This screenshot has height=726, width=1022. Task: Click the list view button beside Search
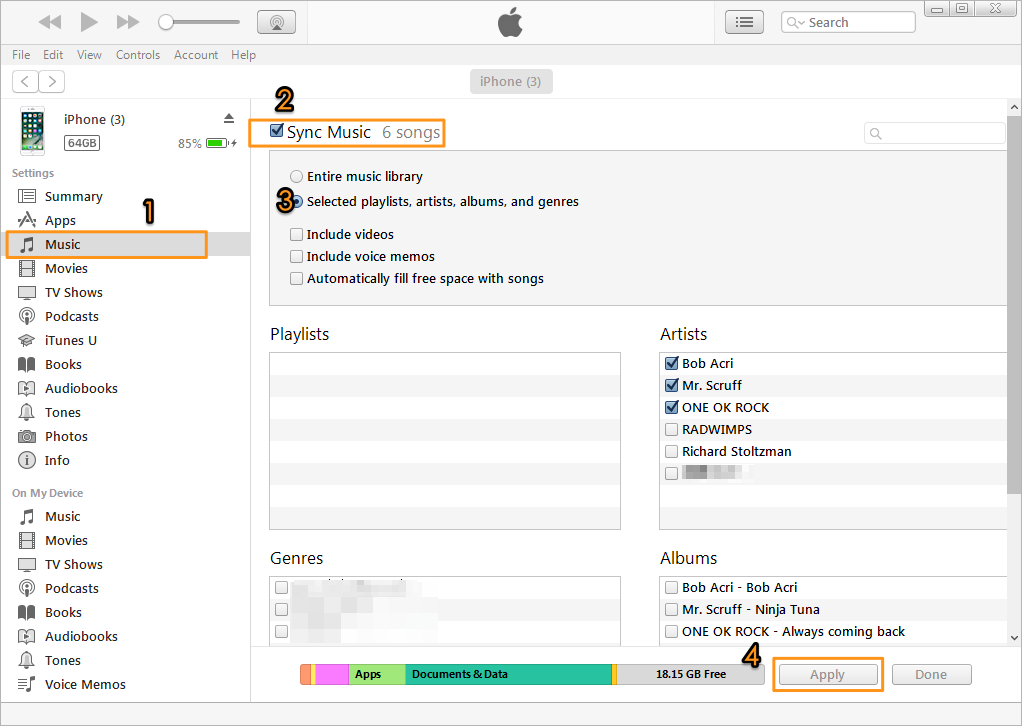[744, 22]
